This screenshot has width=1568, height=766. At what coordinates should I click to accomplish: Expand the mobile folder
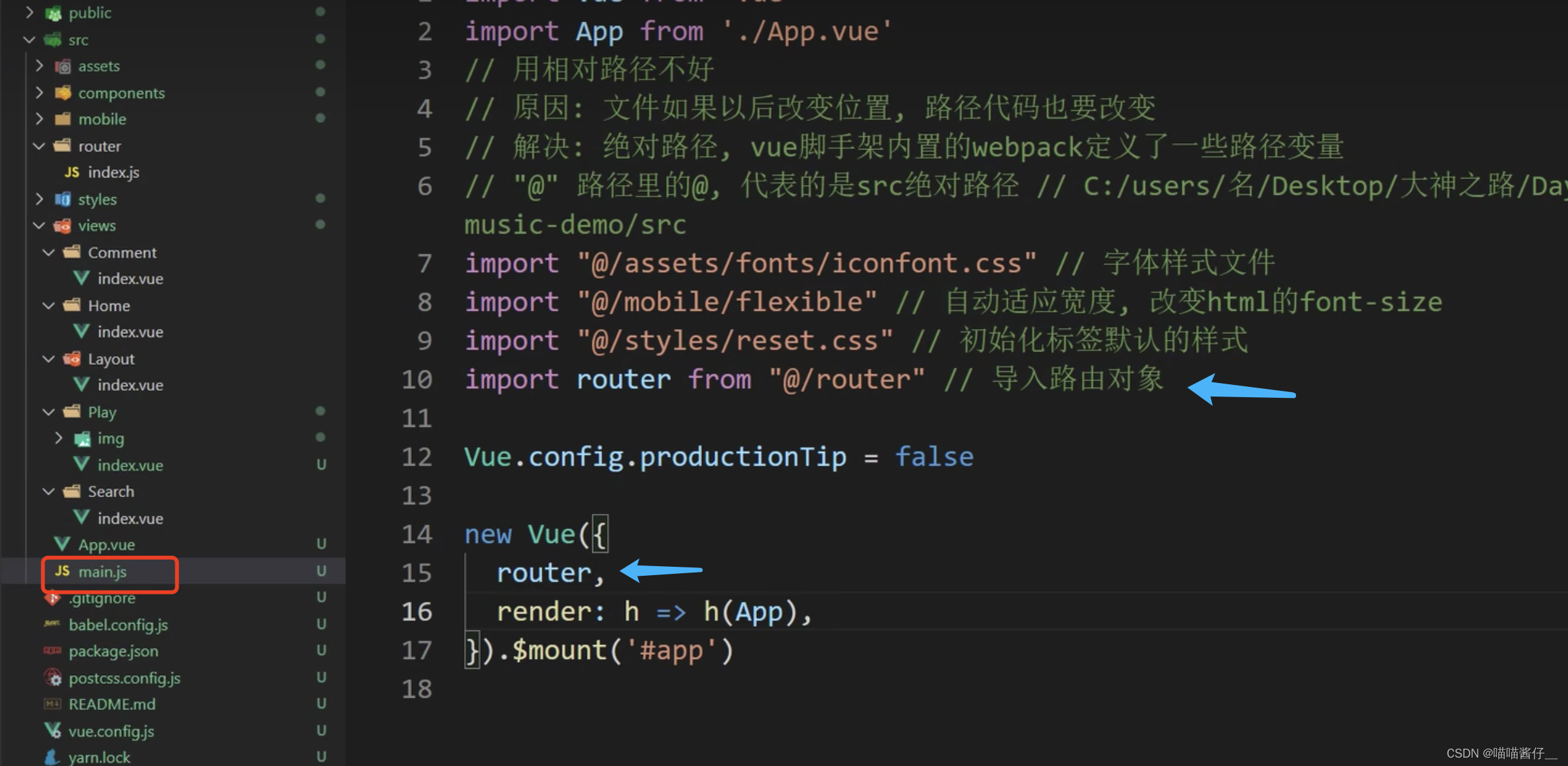coord(39,119)
